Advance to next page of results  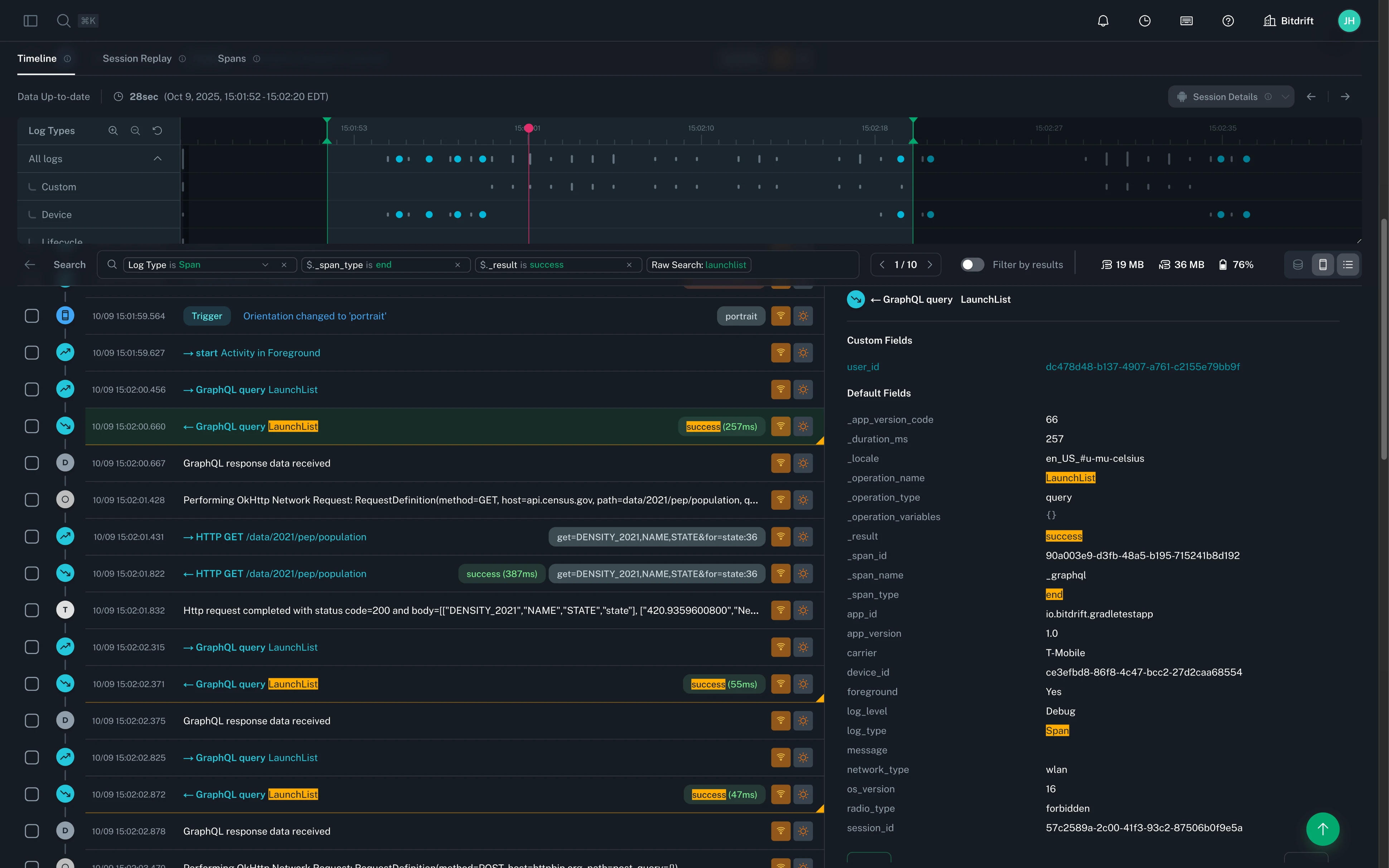pos(930,265)
